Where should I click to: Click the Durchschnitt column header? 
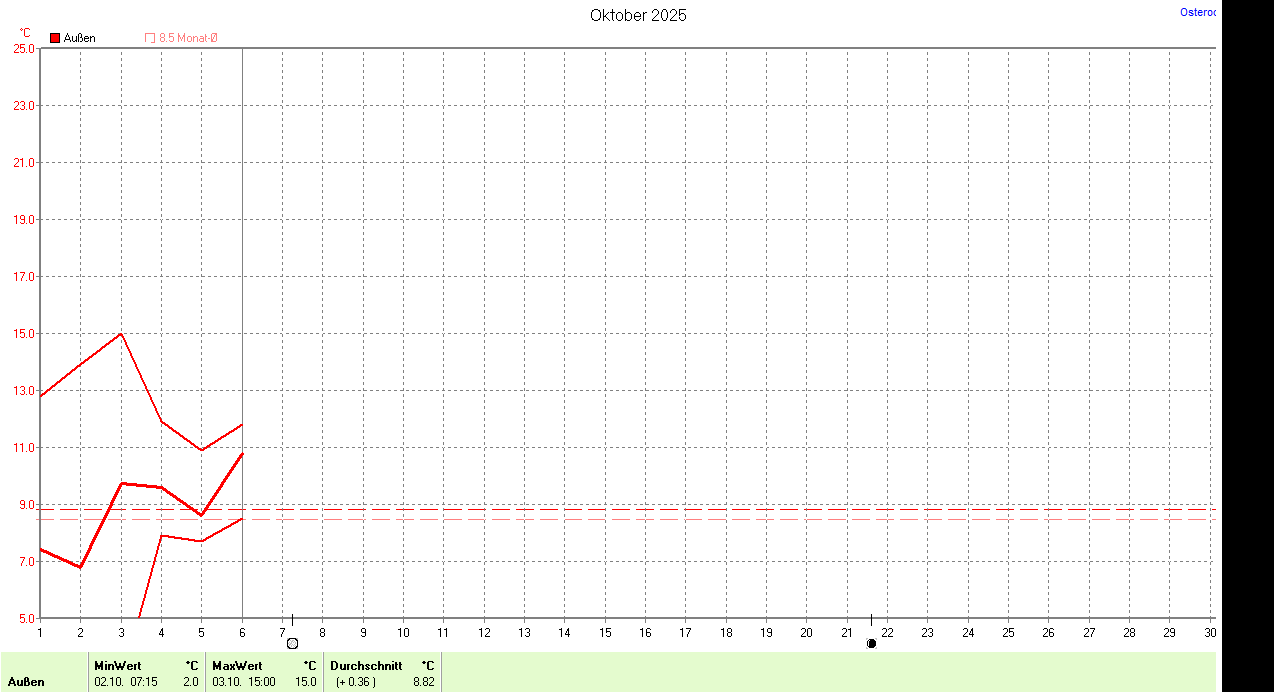point(366,665)
